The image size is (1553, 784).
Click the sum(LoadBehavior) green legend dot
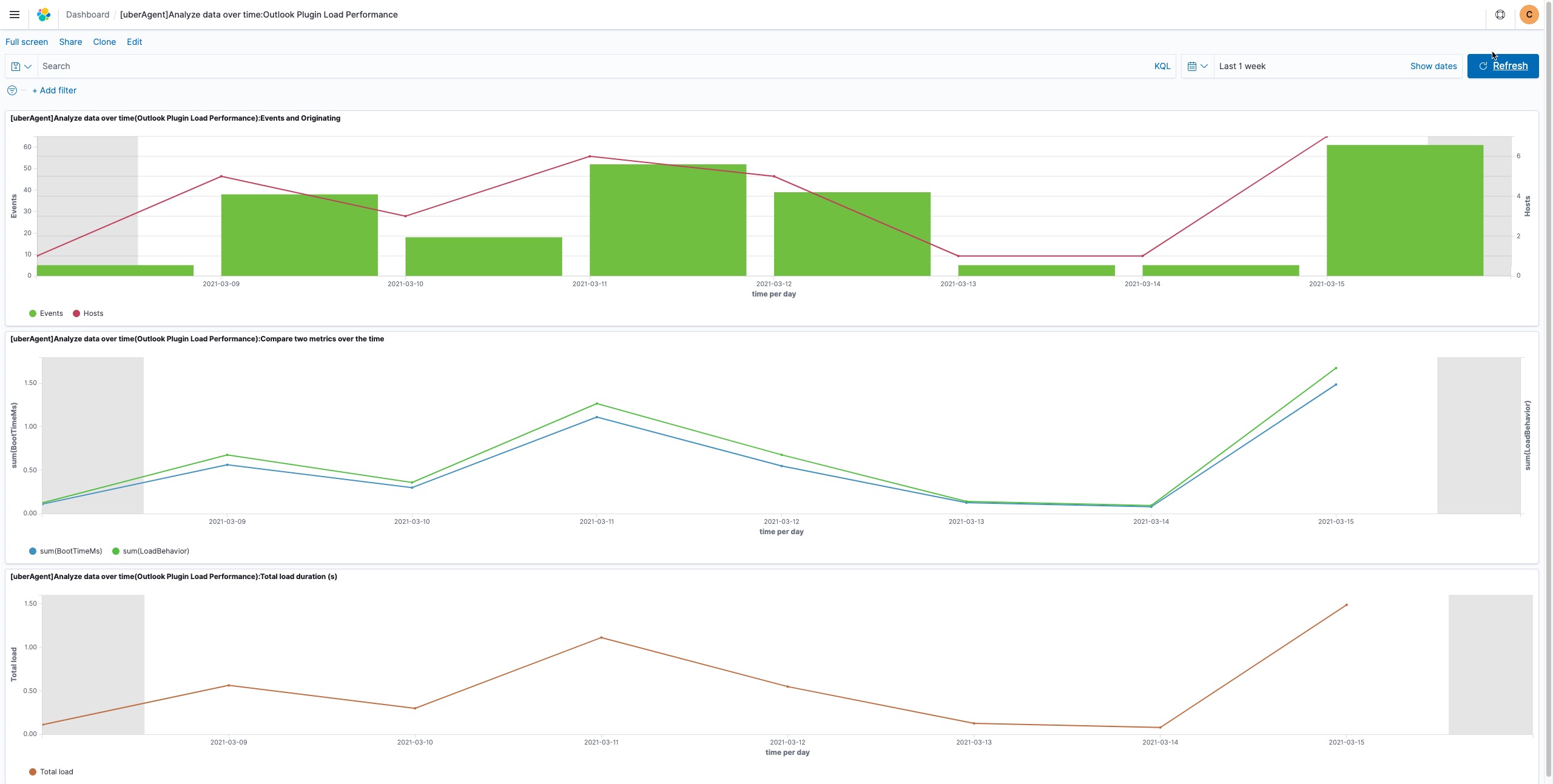[116, 551]
